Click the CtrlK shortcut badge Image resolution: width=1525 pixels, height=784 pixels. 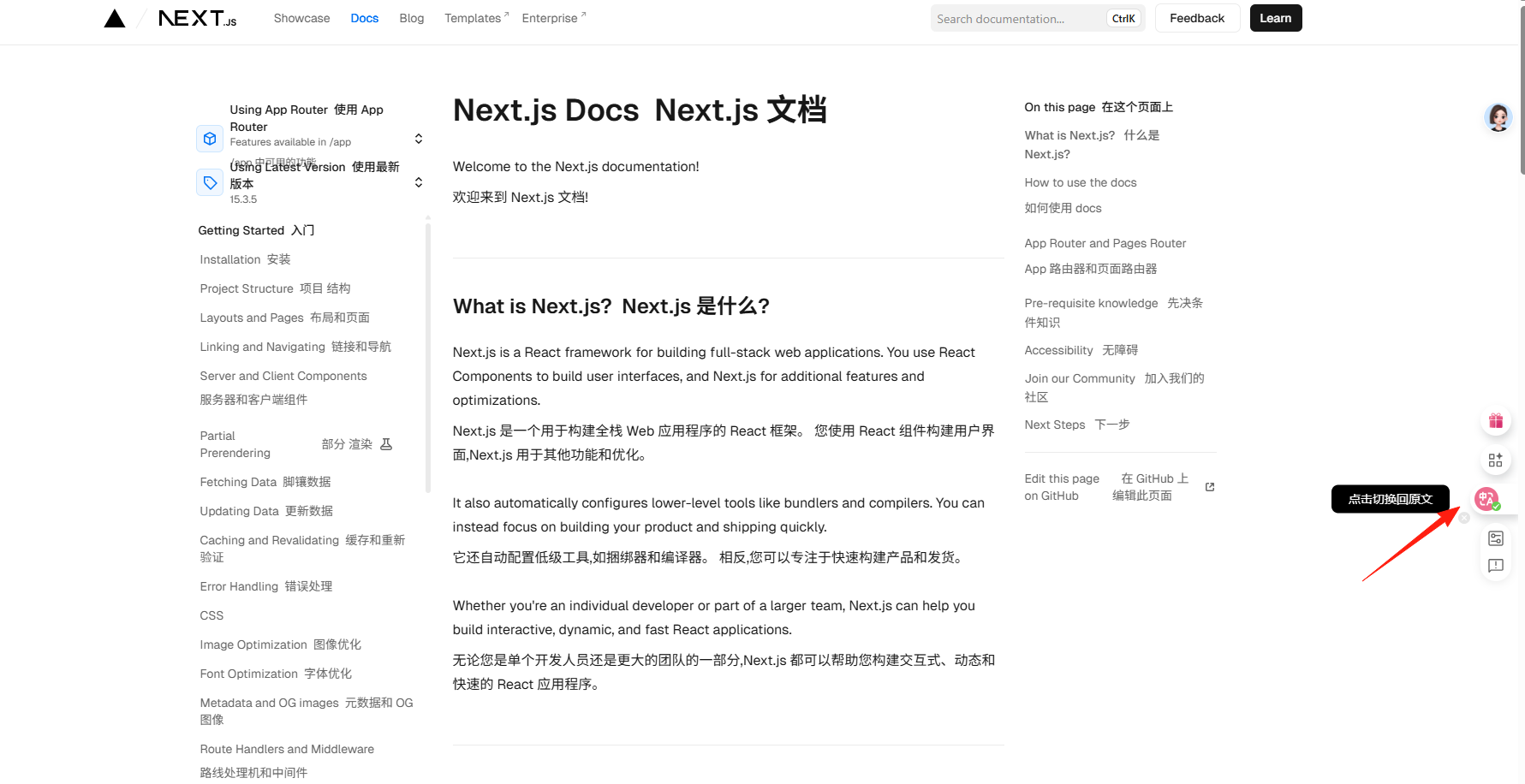(1123, 19)
